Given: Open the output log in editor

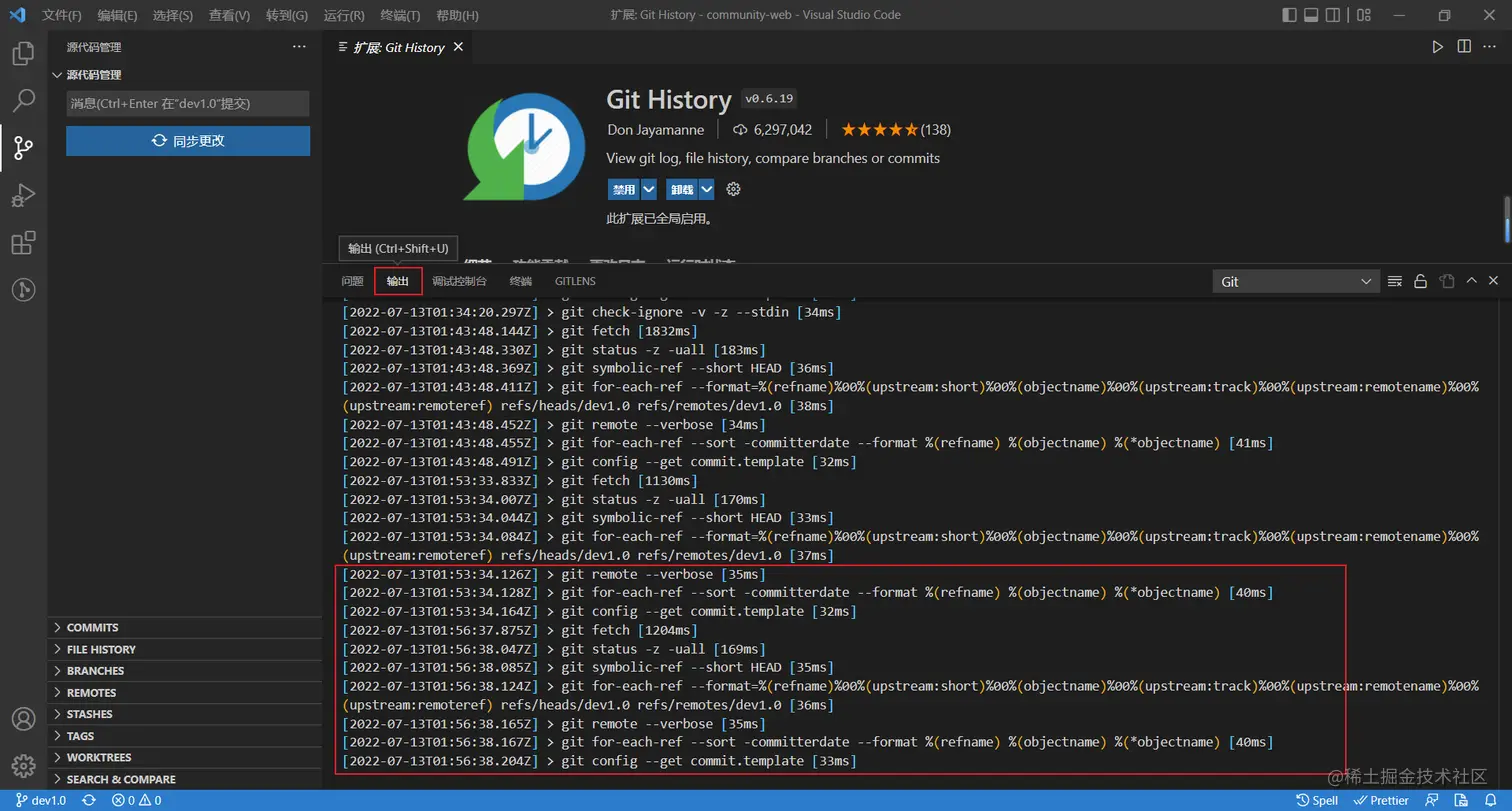Looking at the screenshot, I should coord(1446,282).
